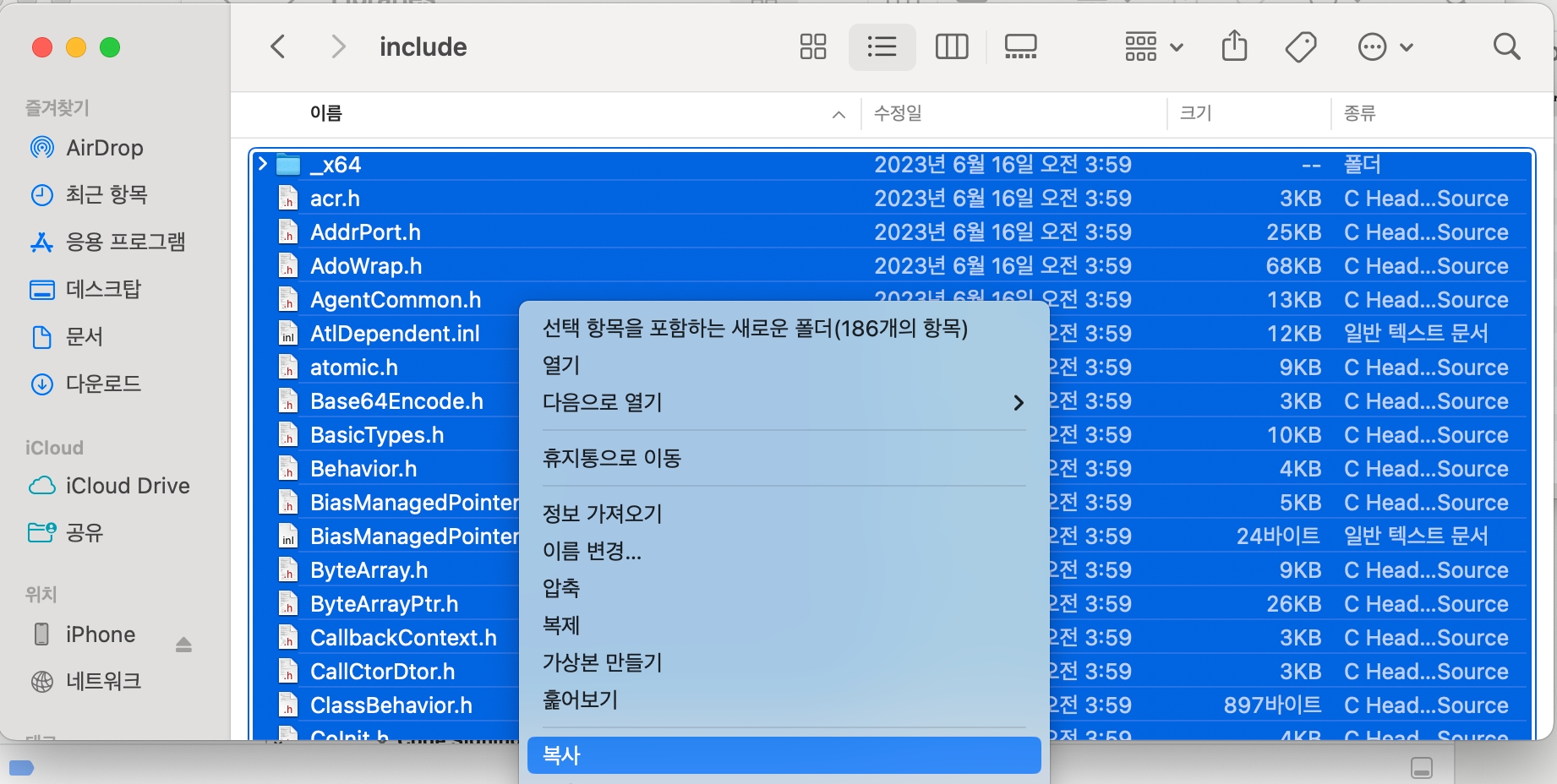Go back with the left arrow
The width and height of the screenshot is (1557, 784).
278,46
